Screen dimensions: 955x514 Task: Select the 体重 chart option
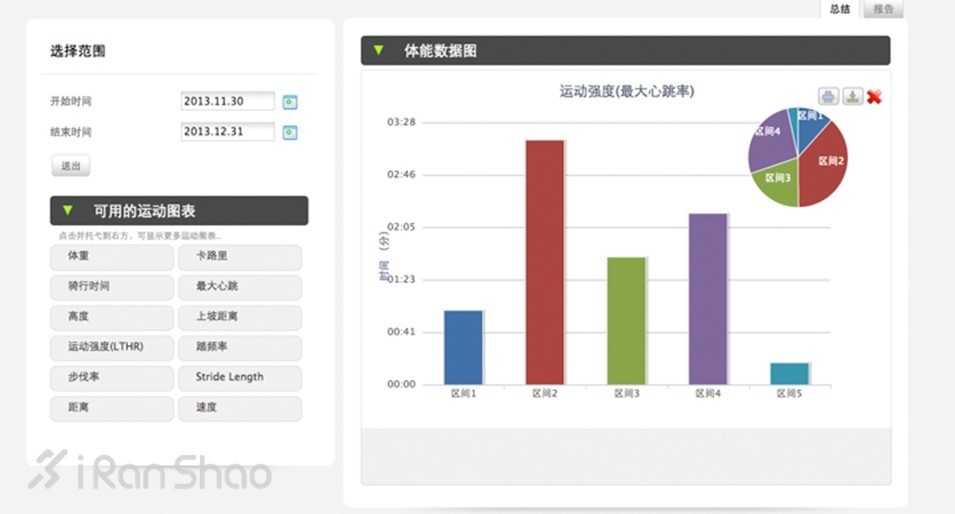coord(111,257)
